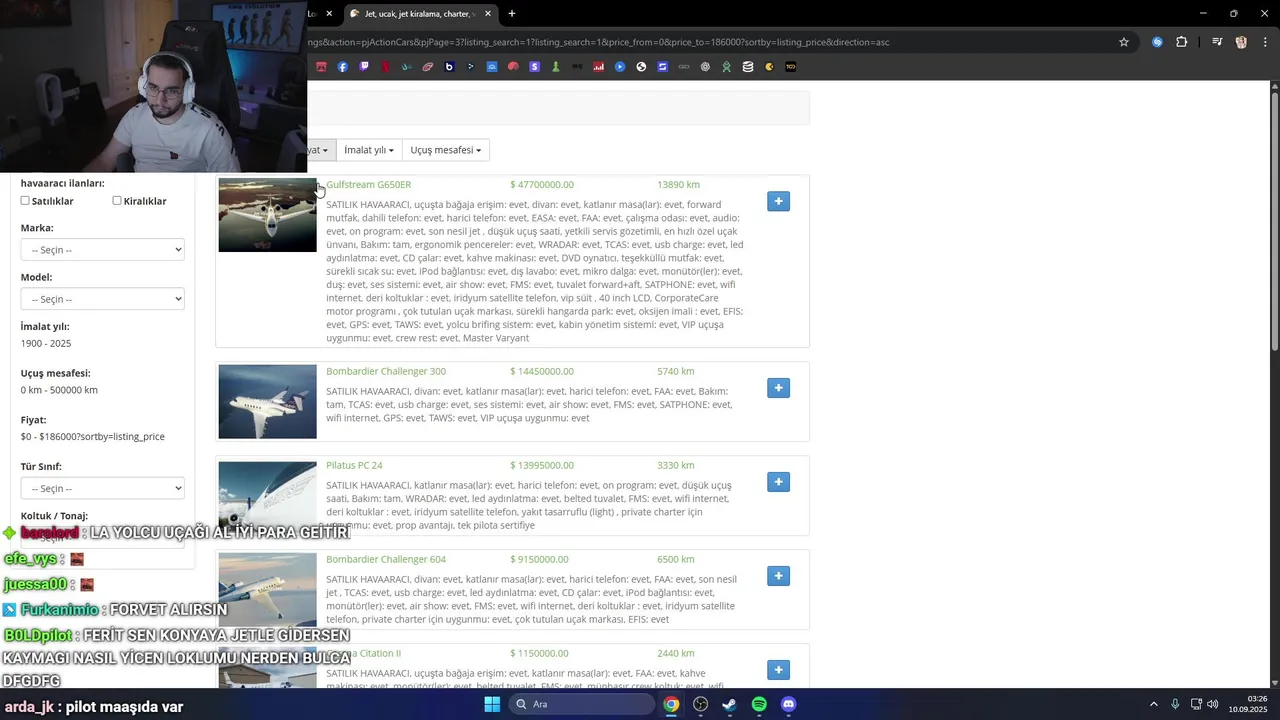The height and width of the screenshot is (720, 1280).
Task: Open the Pilatus PC 24 thumbnail
Action: click(x=267, y=495)
